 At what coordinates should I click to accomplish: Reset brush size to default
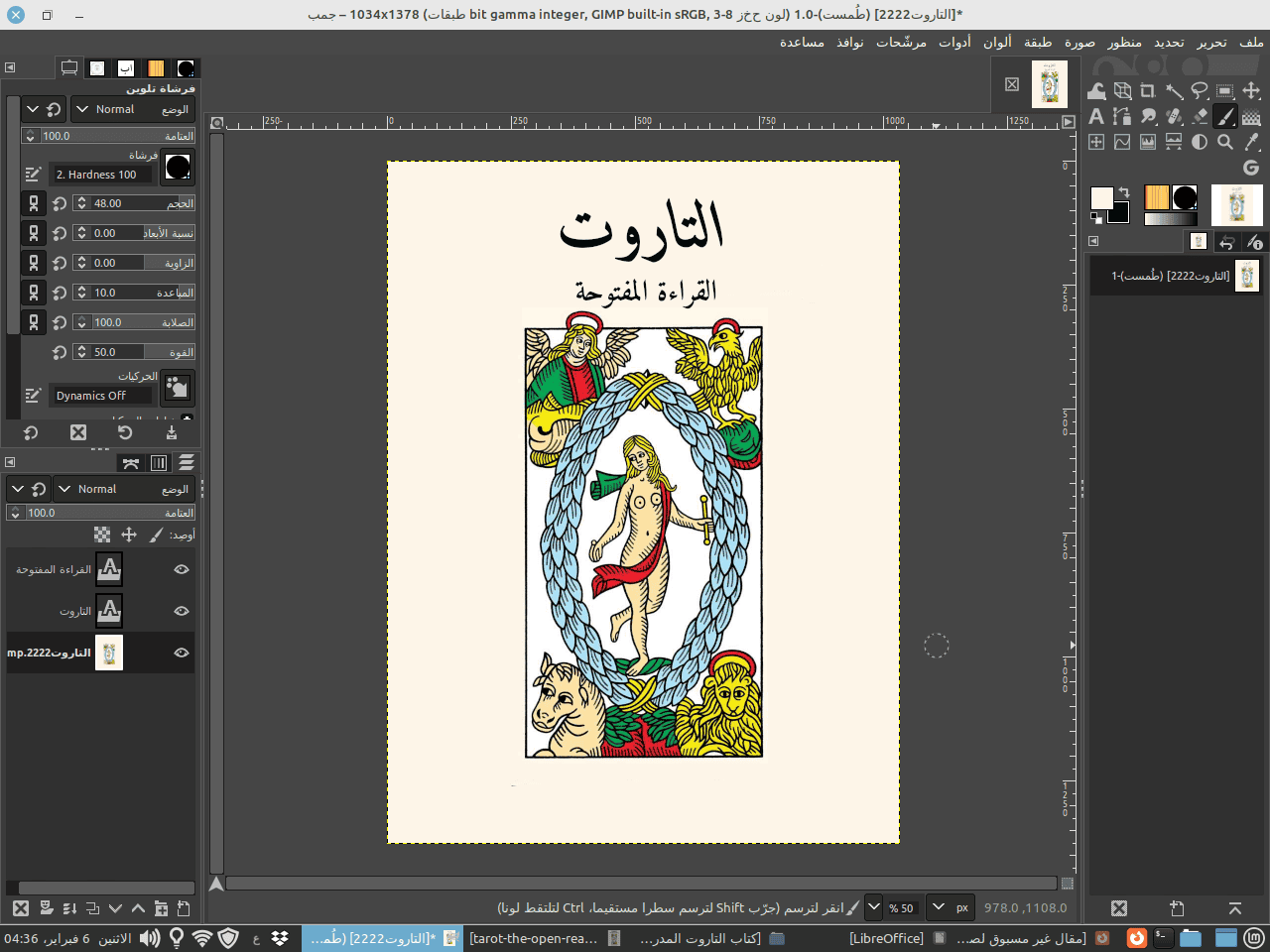(60, 203)
